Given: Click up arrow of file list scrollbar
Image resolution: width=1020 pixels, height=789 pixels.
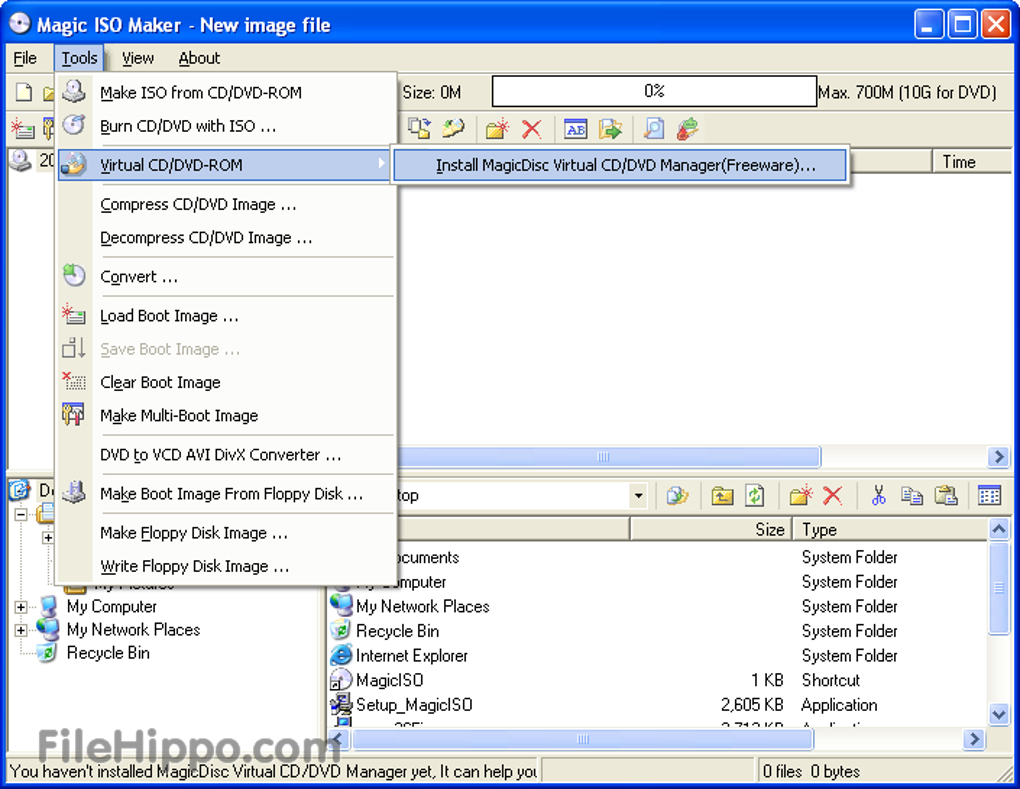Looking at the screenshot, I should pos(999,529).
